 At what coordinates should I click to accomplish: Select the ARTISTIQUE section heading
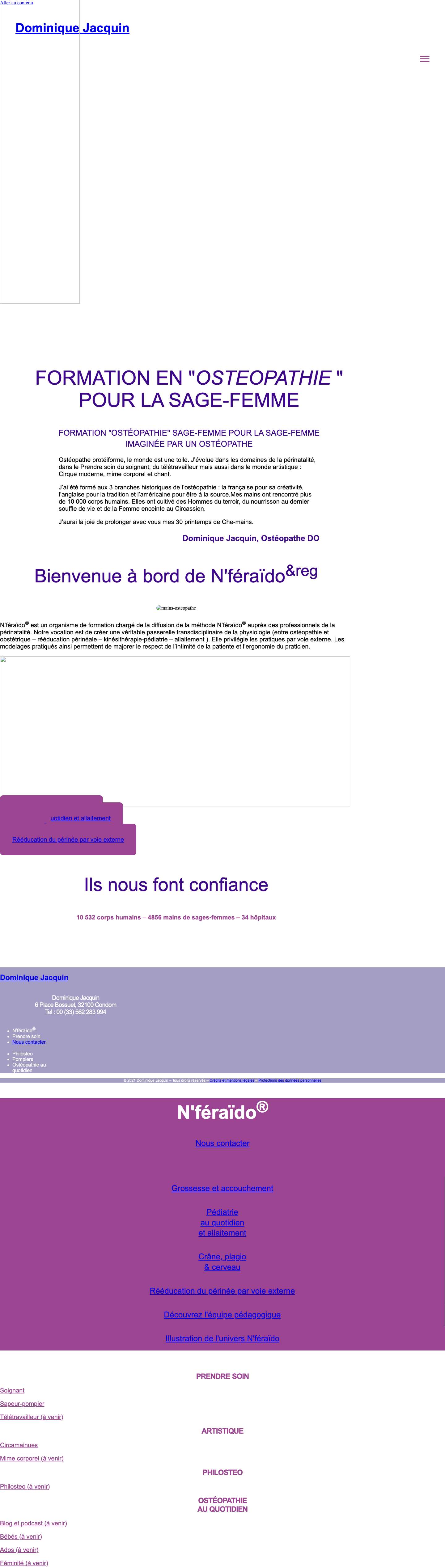point(222,1431)
